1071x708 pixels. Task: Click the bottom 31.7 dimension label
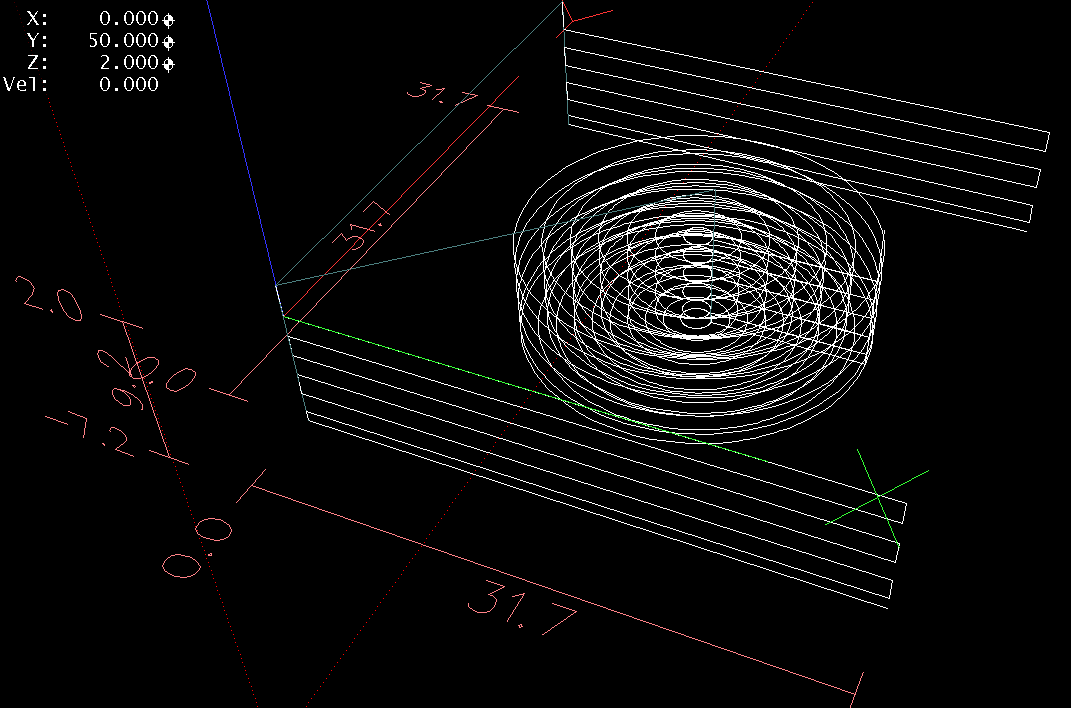pos(522,607)
